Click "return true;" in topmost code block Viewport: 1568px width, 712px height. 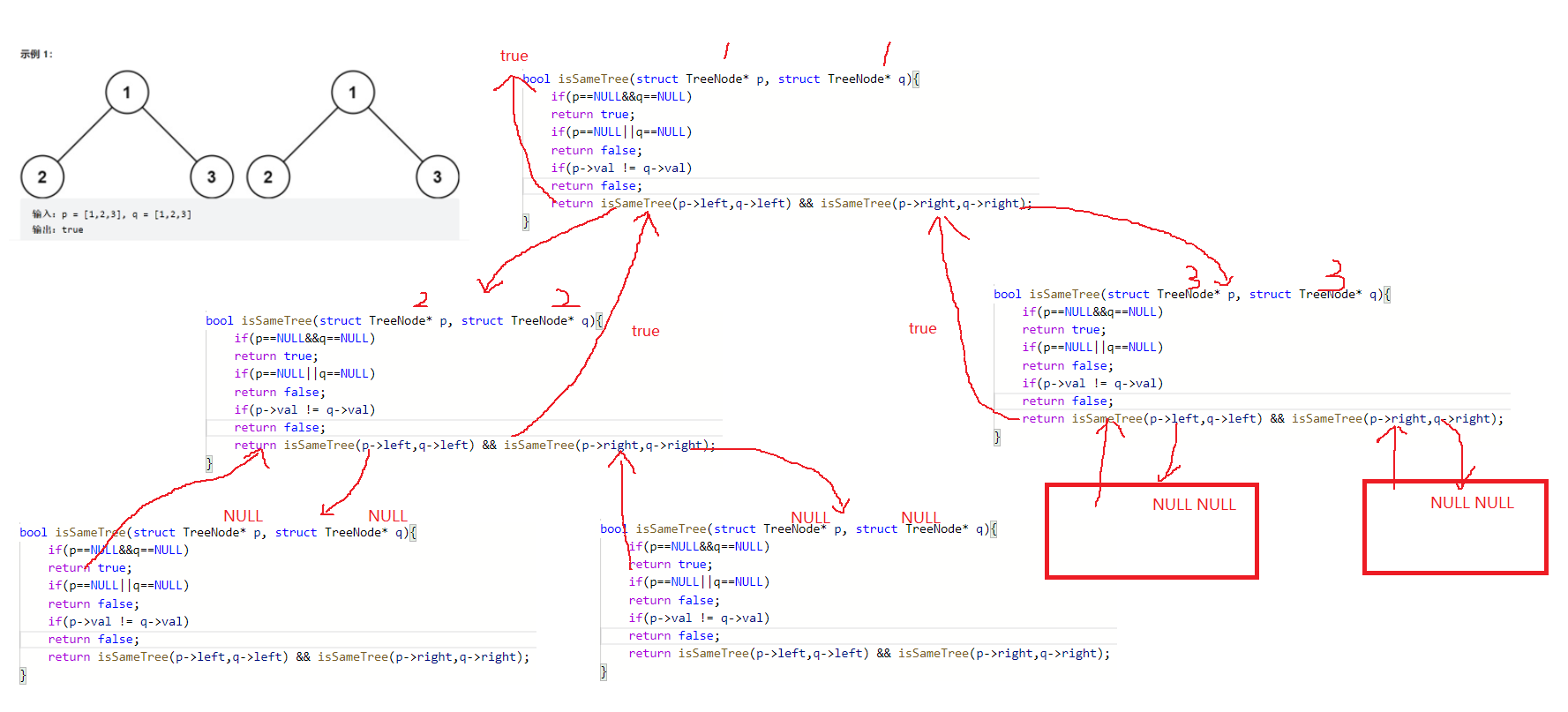point(593,115)
